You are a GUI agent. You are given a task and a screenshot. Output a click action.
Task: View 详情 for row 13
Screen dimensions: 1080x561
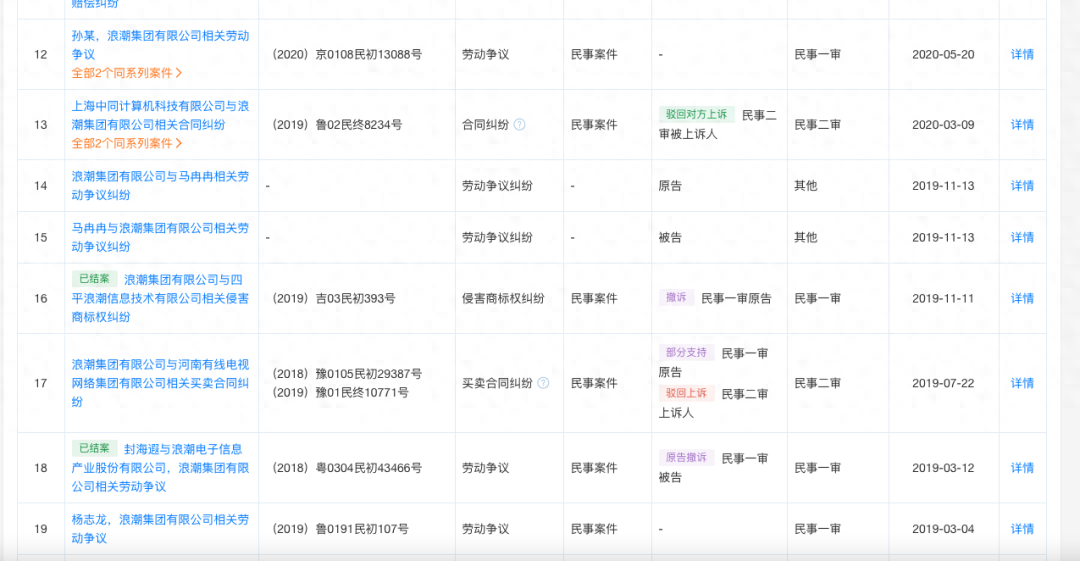tap(1022, 125)
